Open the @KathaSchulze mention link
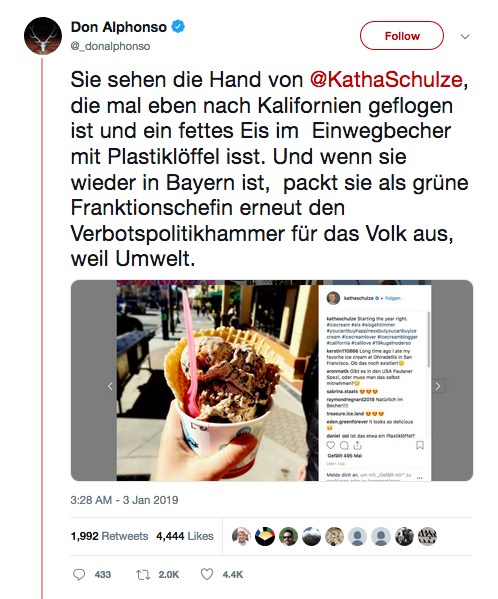 click(386, 79)
